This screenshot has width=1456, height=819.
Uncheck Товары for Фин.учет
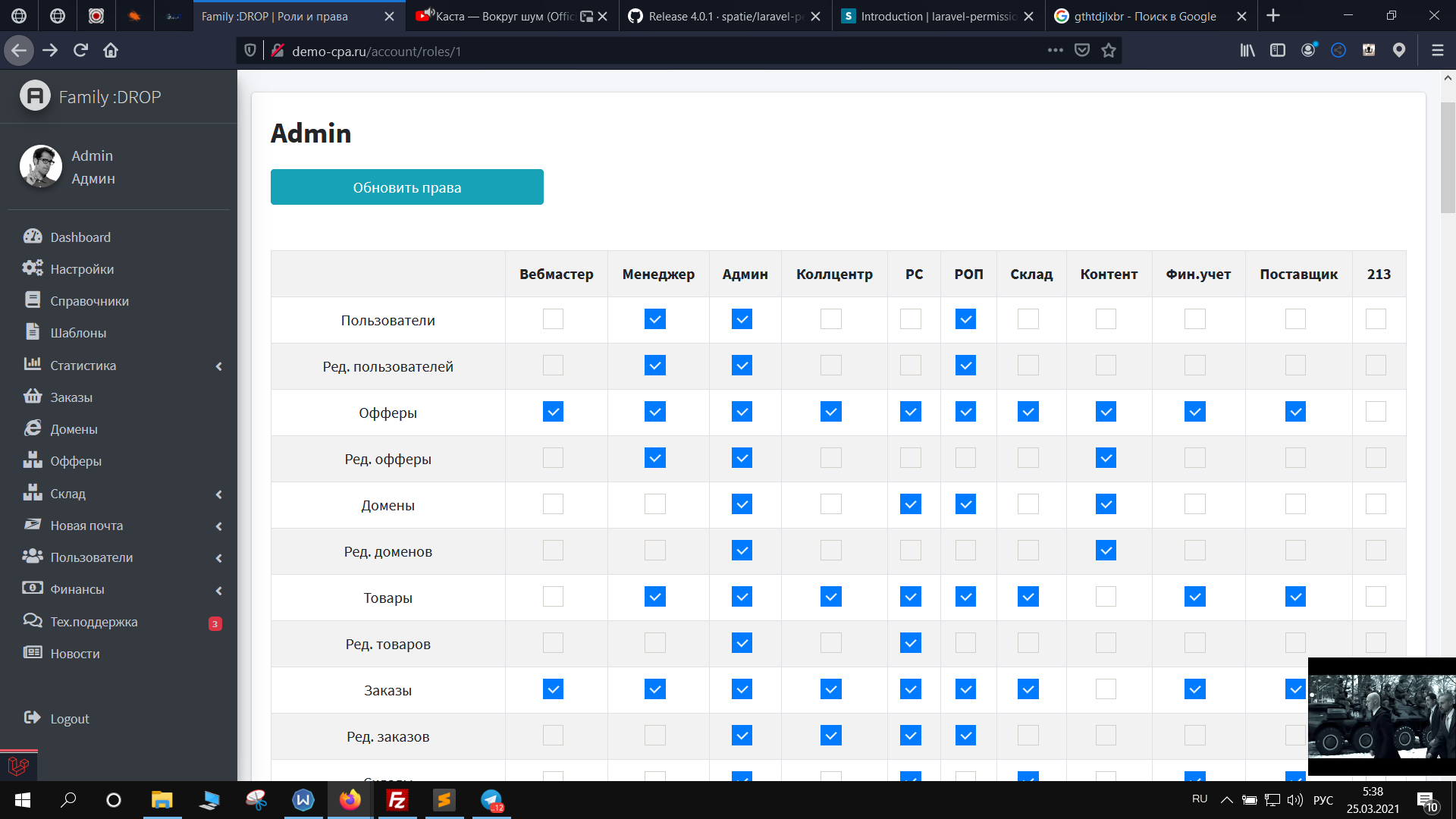coord(1195,597)
